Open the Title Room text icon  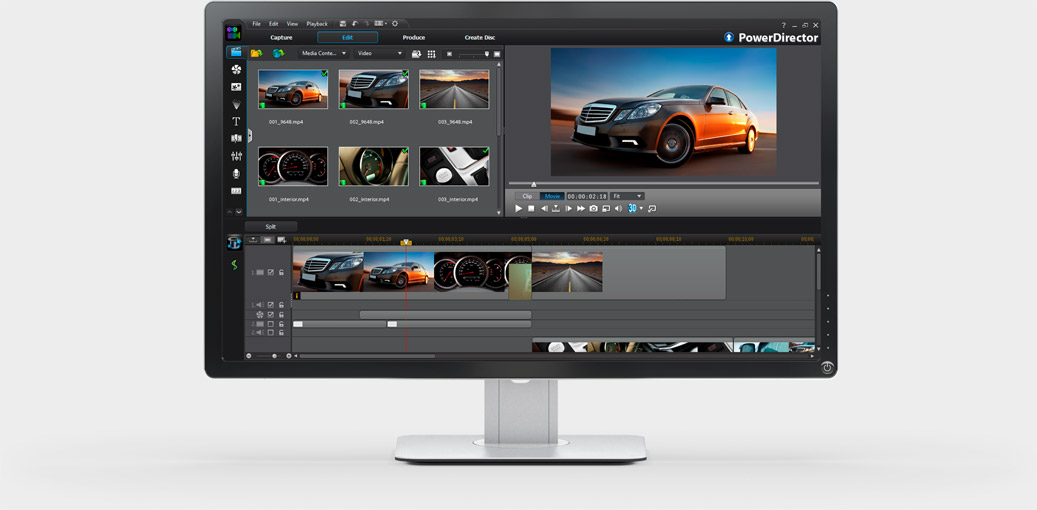[236, 122]
